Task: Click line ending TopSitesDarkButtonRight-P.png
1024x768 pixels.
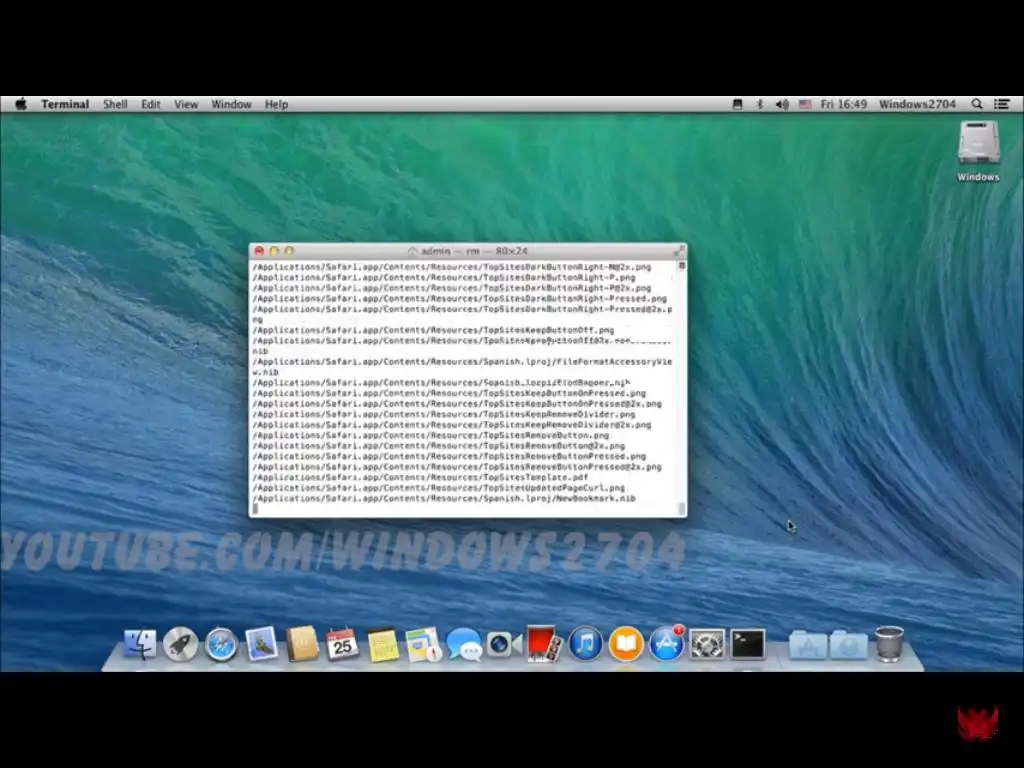Action: tap(444, 277)
